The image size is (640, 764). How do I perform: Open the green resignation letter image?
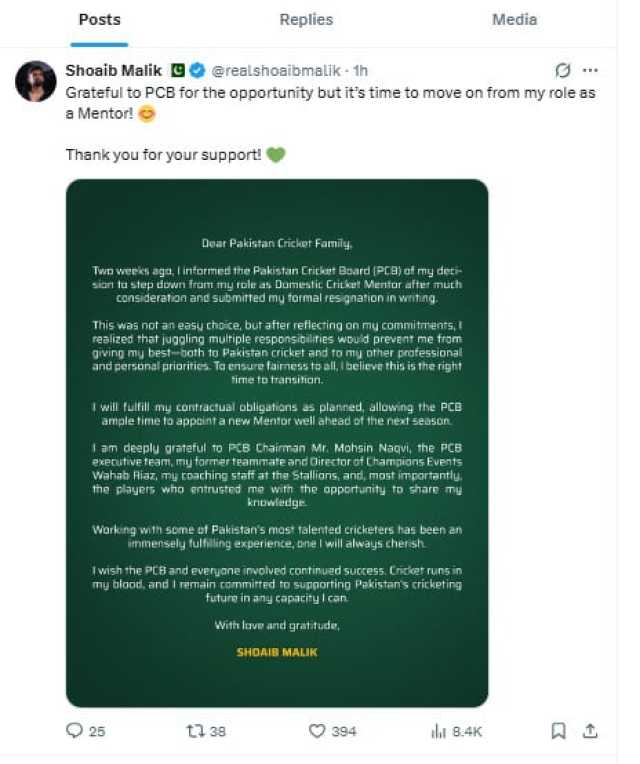click(277, 443)
